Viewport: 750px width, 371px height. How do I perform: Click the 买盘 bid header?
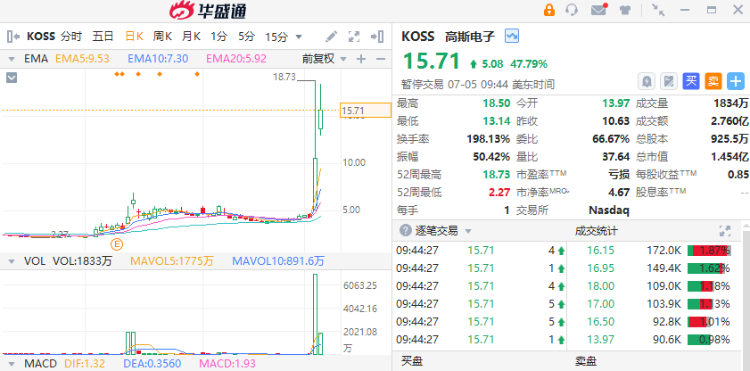(412, 361)
